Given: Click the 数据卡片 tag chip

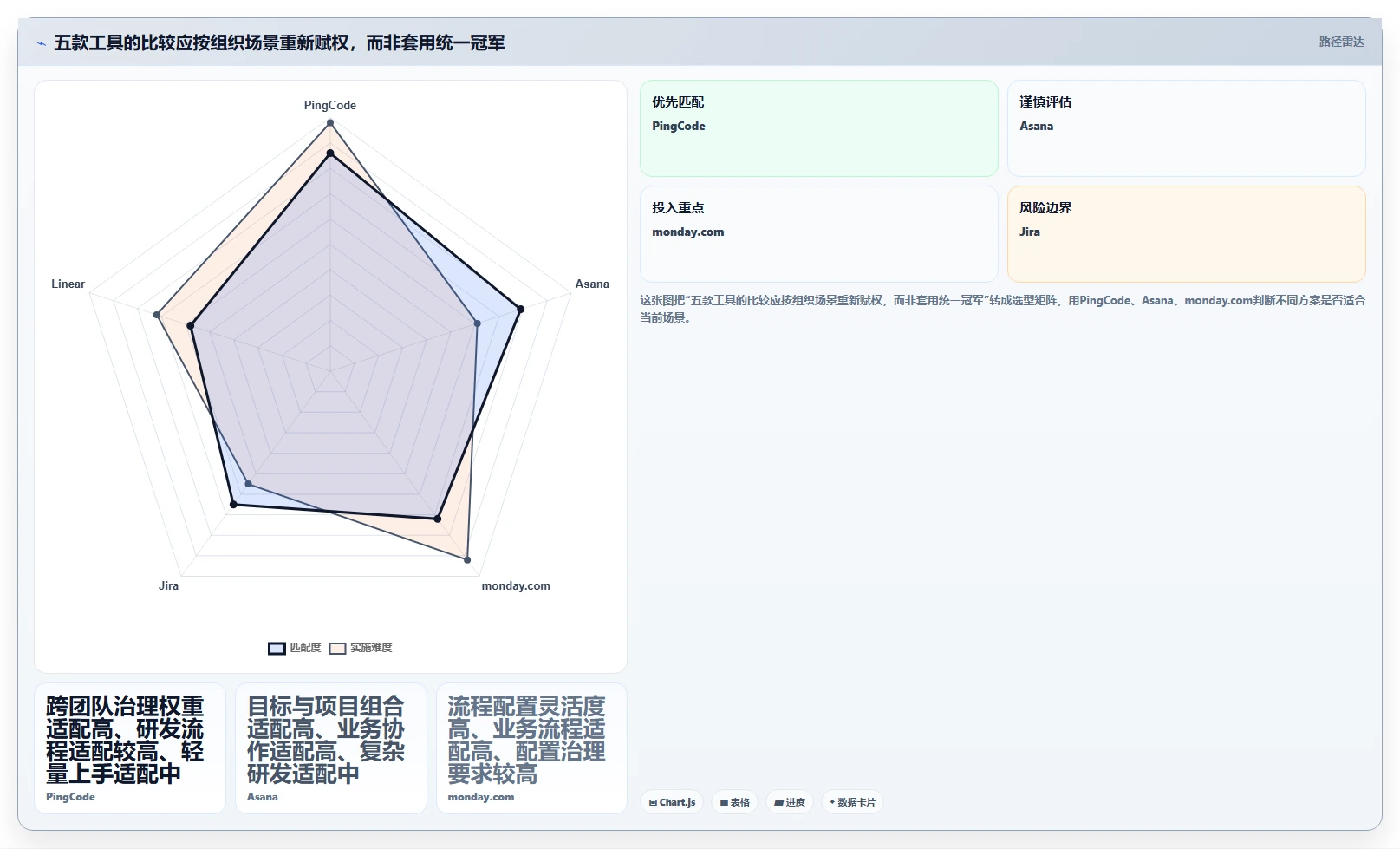Looking at the screenshot, I should click(852, 802).
